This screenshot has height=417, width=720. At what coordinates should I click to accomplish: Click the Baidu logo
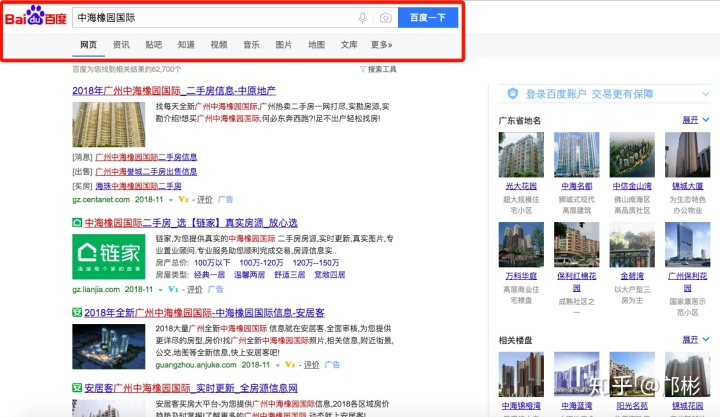[x=36, y=17]
